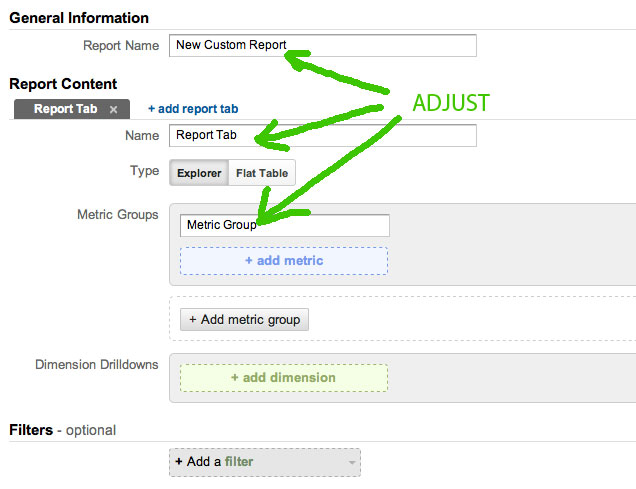Screen dimensions: 636x489
Task: Click the add metric placeholder
Action: click(284, 261)
